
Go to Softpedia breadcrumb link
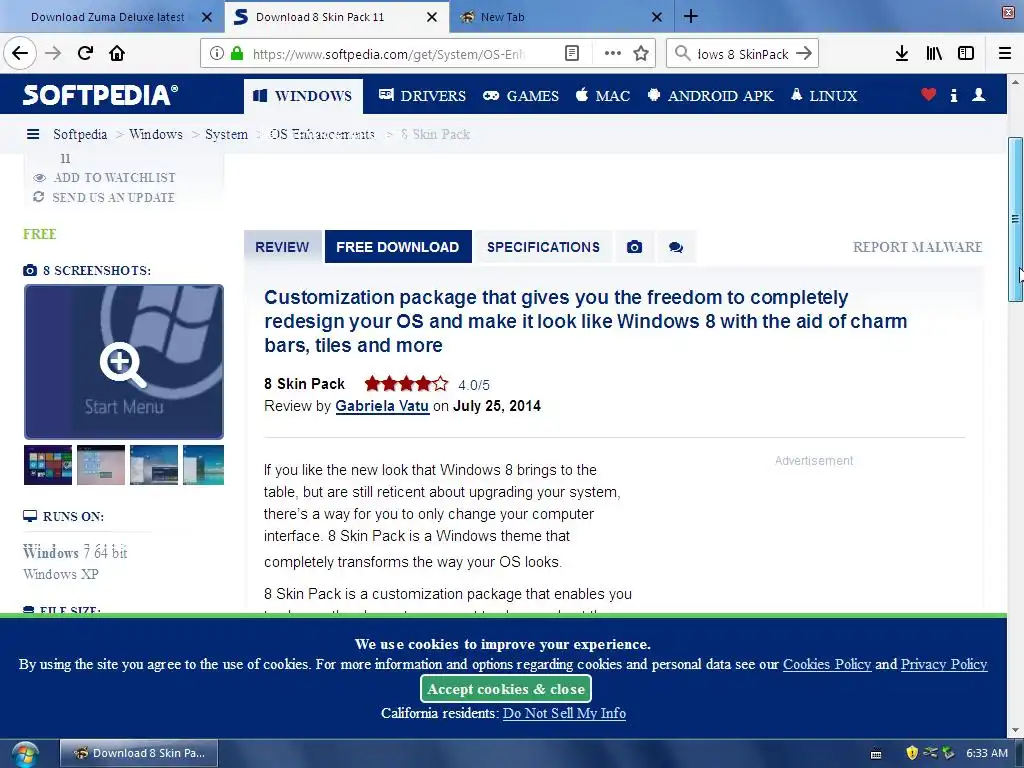[x=80, y=134]
